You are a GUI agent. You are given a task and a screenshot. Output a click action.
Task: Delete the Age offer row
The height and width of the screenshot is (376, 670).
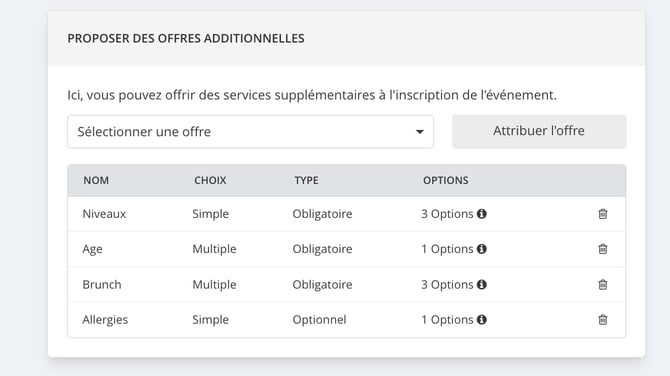(x=602, y=249)
